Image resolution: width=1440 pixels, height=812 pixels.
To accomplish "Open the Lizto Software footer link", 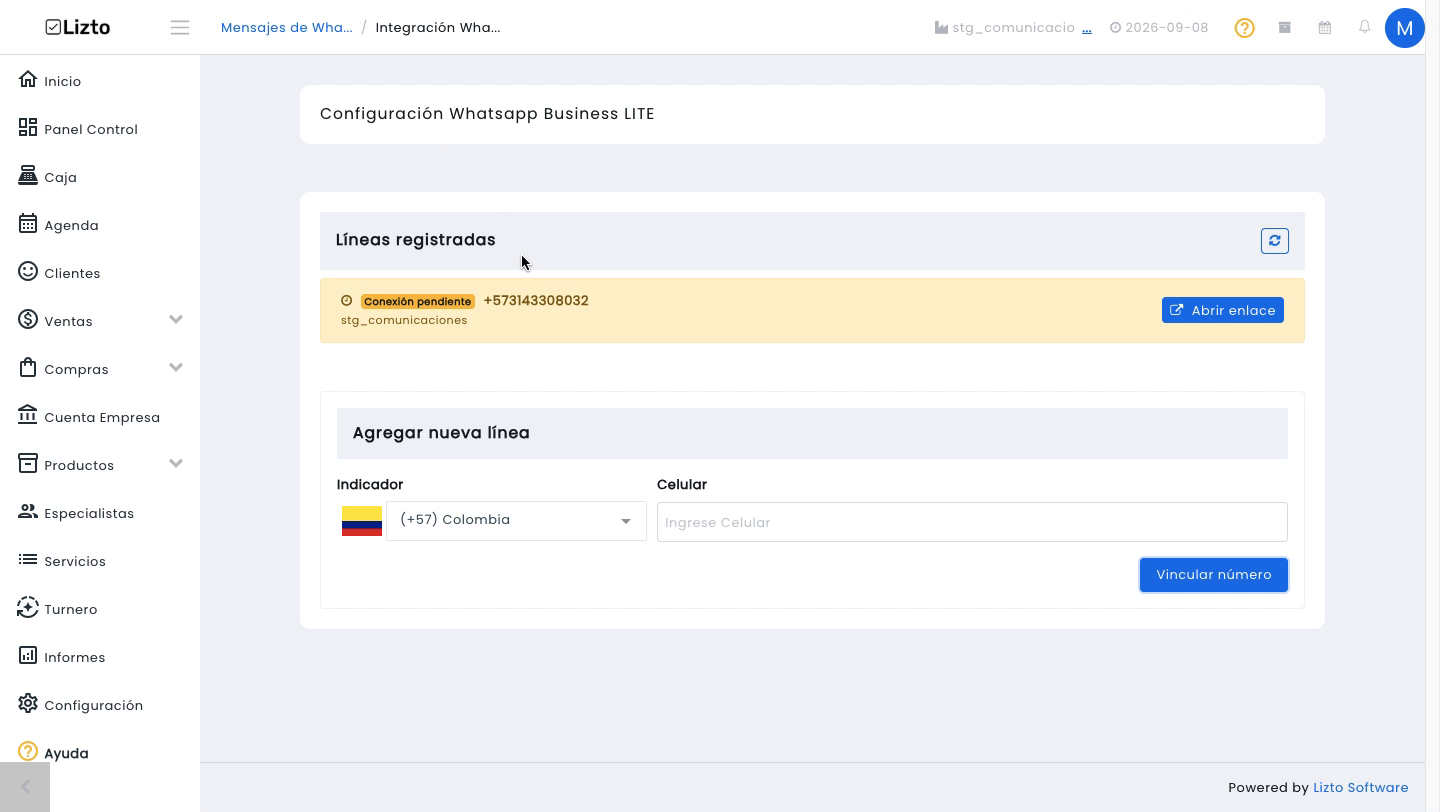I will (x=1360, y=787).
